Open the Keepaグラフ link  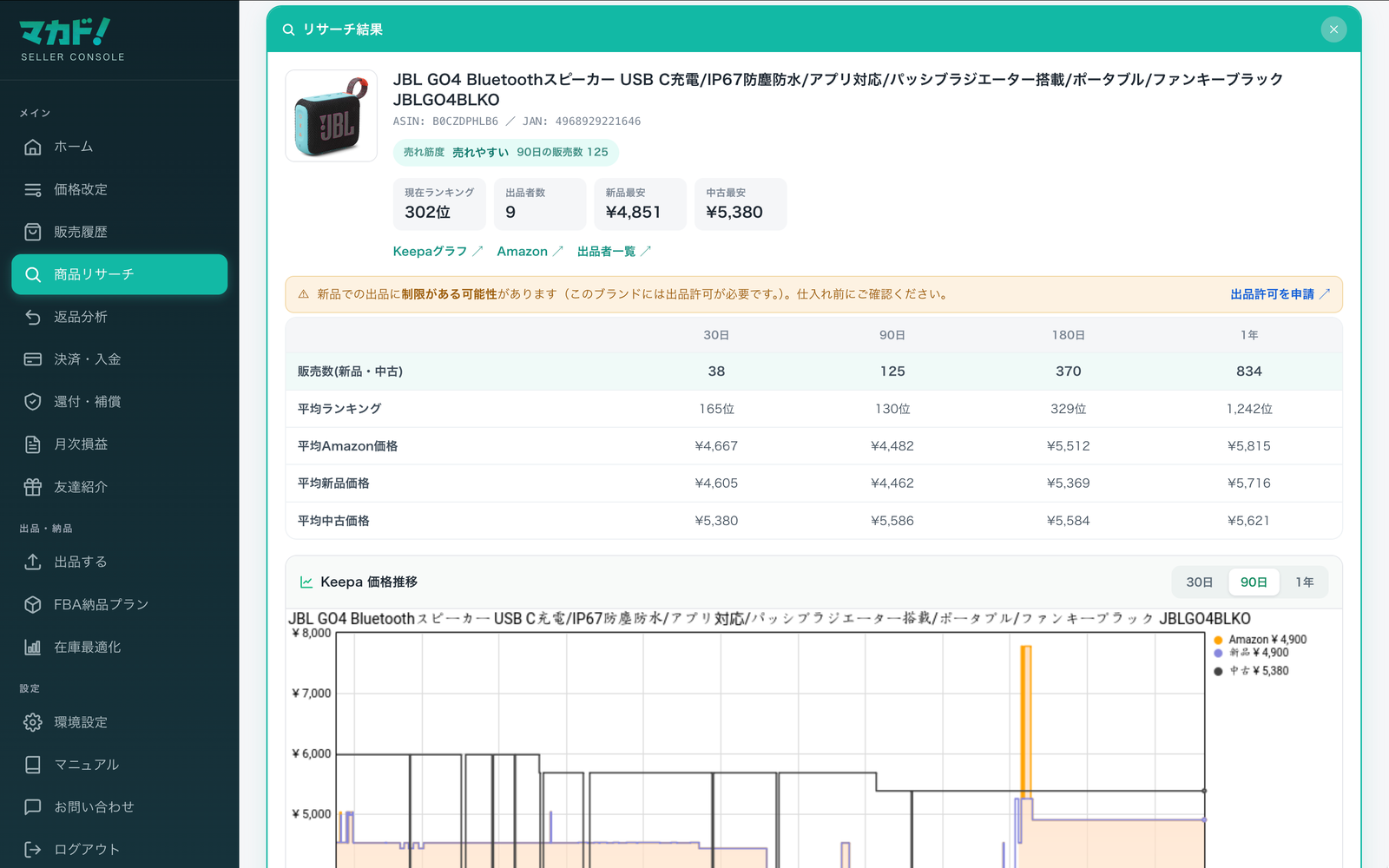coord(438,251)
